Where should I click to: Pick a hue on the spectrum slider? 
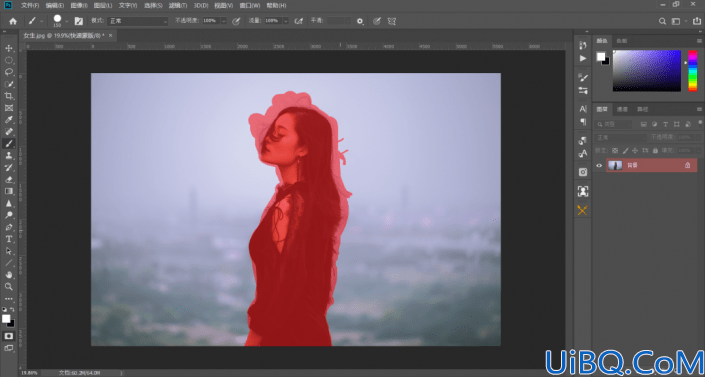[x=693, y=71]
